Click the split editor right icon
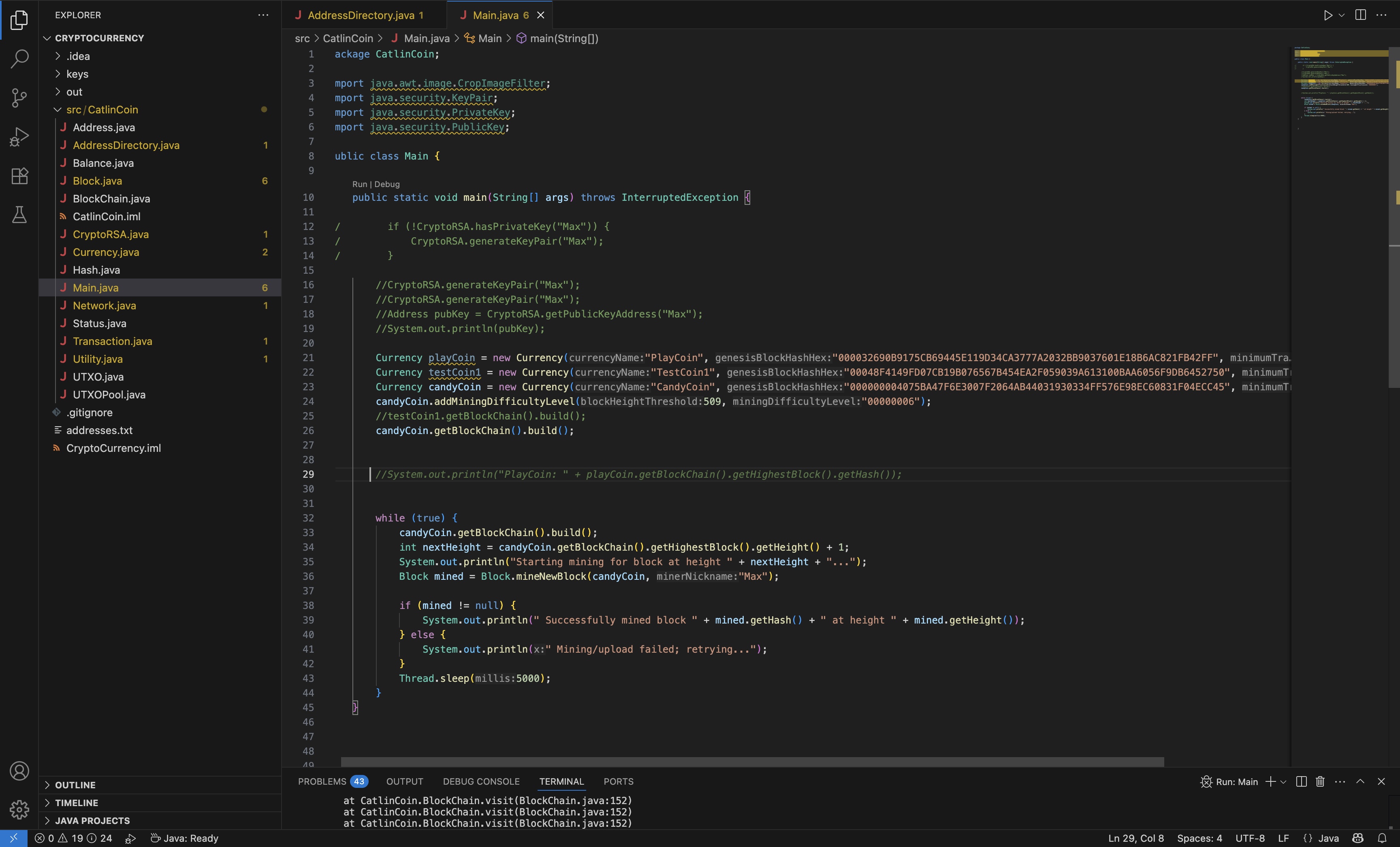This screenshot has height=847, width=1400. pos(1360,15)
